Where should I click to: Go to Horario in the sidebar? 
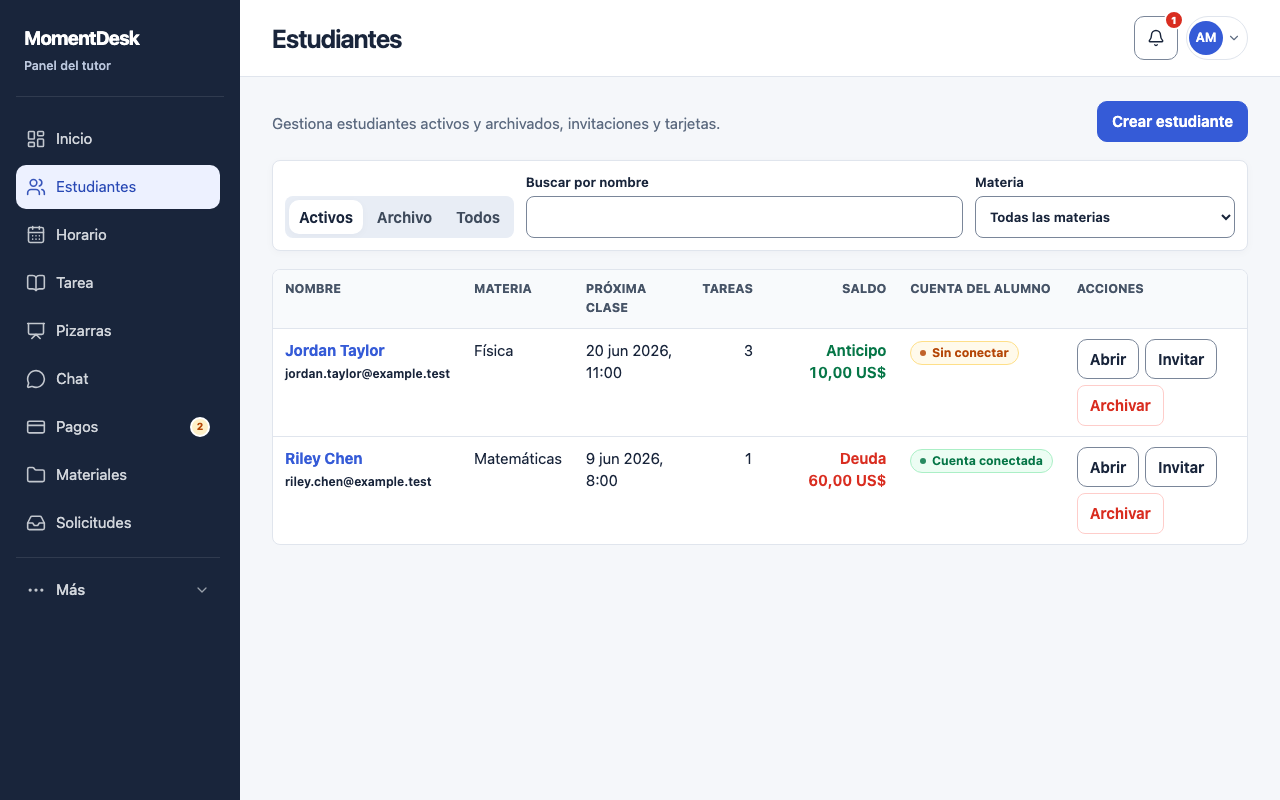[x=118, y=235]
